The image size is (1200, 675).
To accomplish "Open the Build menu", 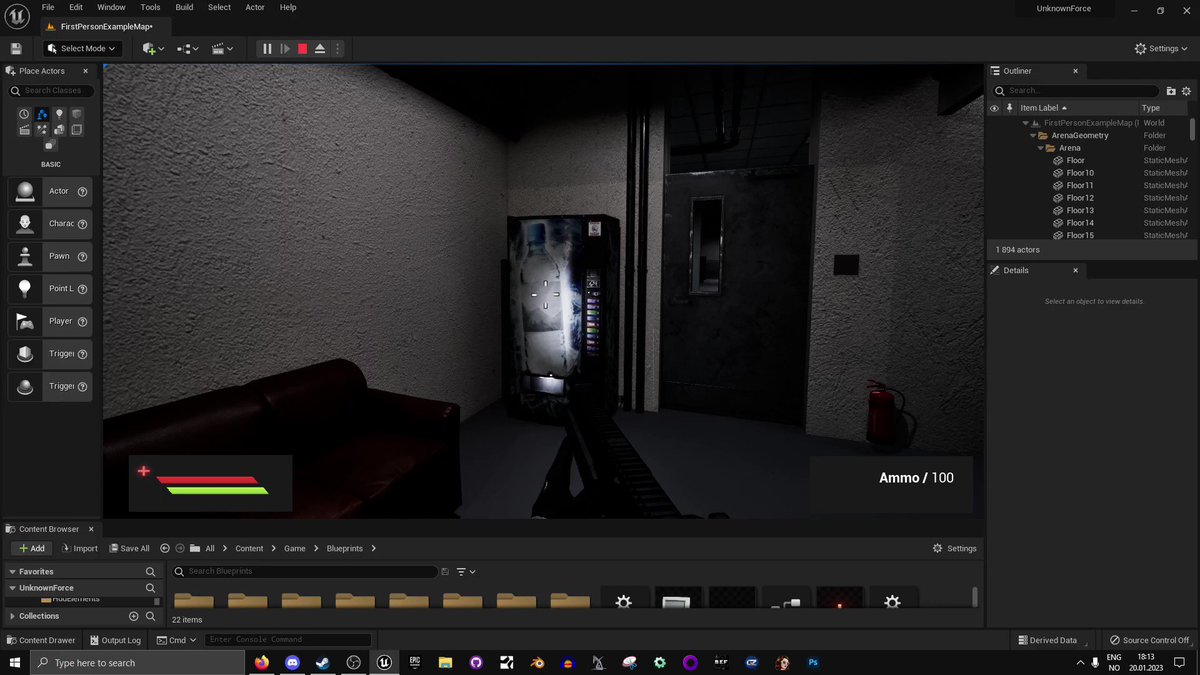I will click(x=184, y=7).
